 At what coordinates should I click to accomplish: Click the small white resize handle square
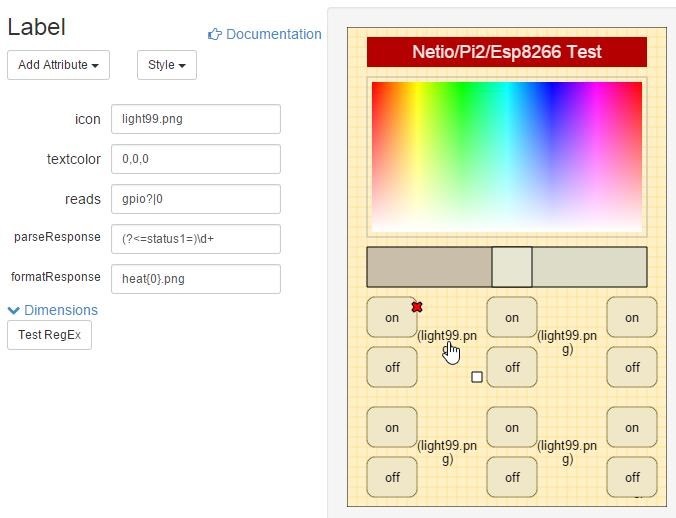click(x=477, y=377)
